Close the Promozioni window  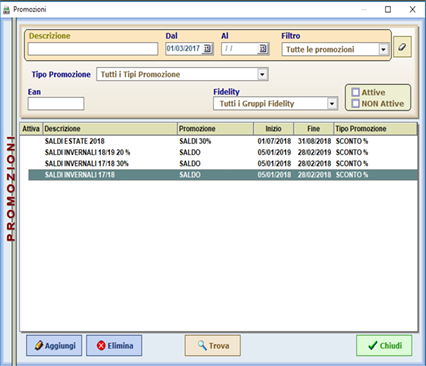coord(412,9)
